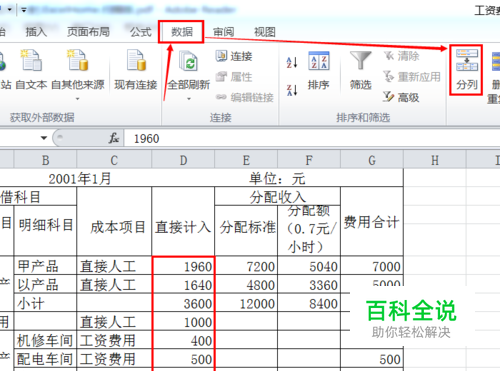Viewport: 500px width, 371px height.
Task: Select the cell with value 12000
Action: 246,303
